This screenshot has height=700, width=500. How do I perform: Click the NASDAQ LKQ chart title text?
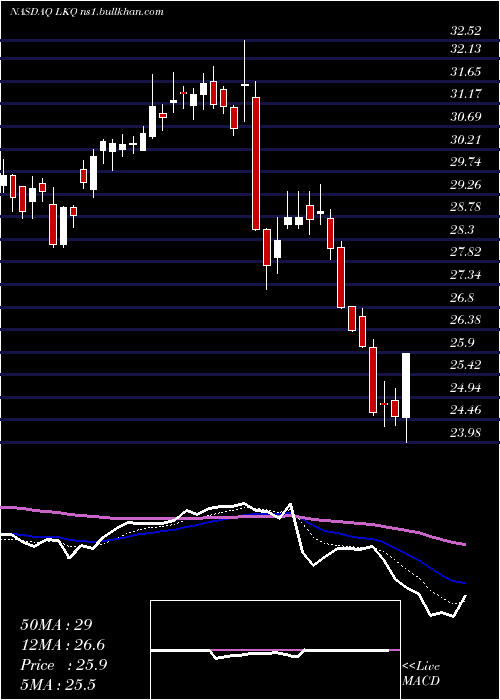point(87,12)
